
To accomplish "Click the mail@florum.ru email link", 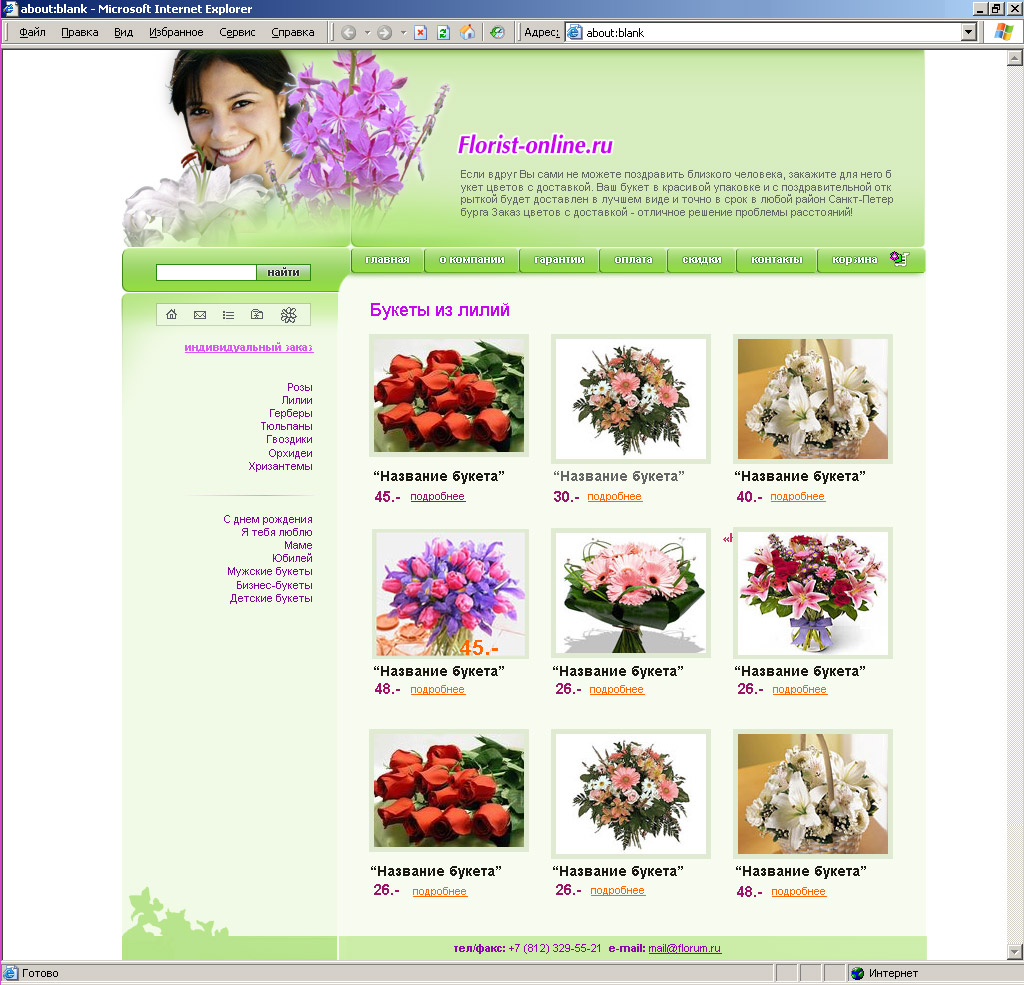I will [x=684, y=948].
